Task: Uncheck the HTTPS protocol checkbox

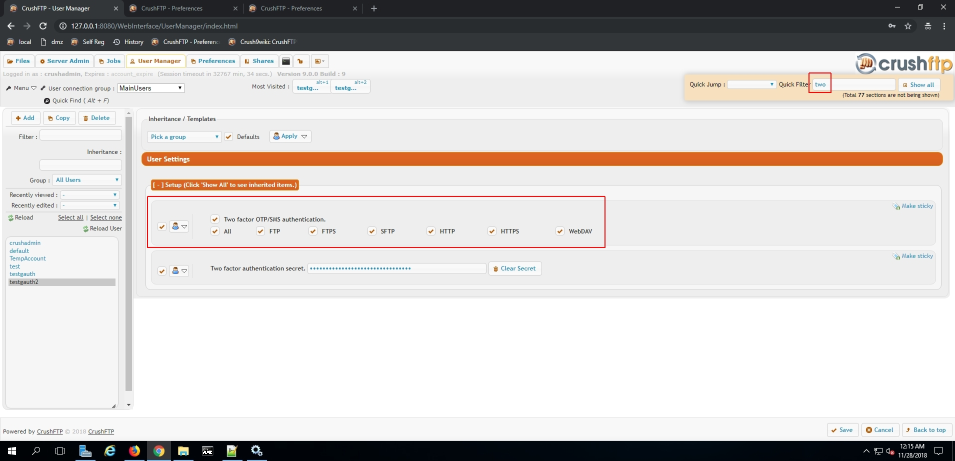Action: 492,231
